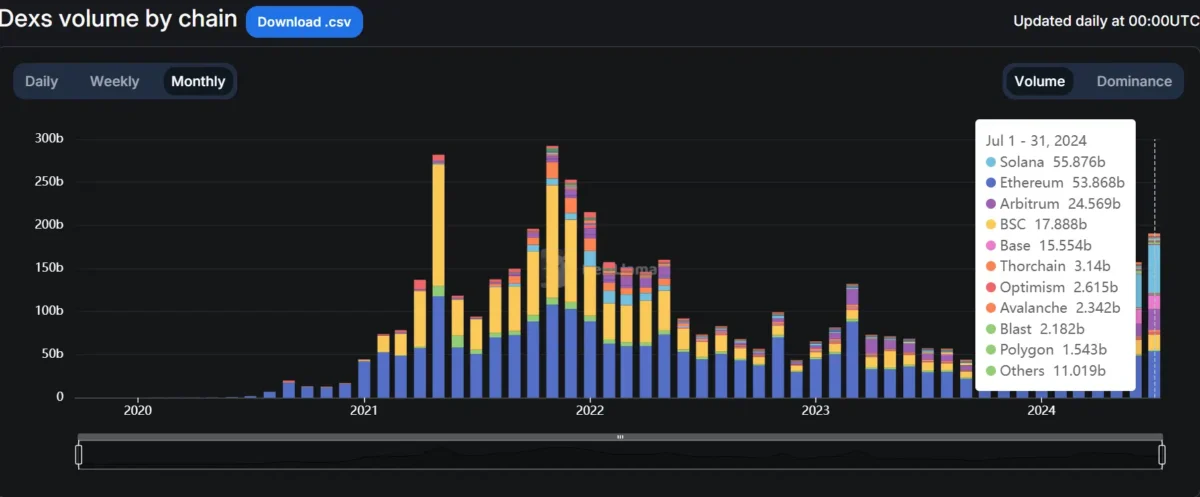Click the Optimism red dot in the tooltip

(x=990, y=288)
